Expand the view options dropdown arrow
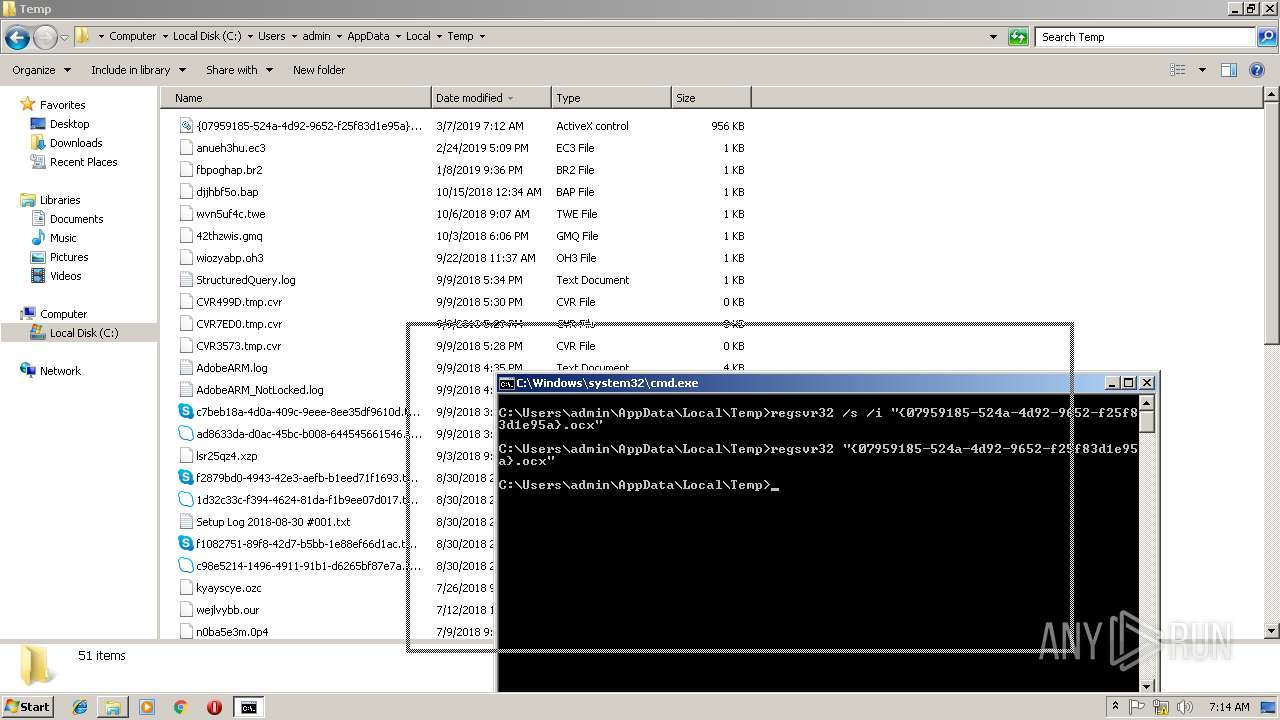This screenshot has height=720, width=1280. tap(1202, 70)
